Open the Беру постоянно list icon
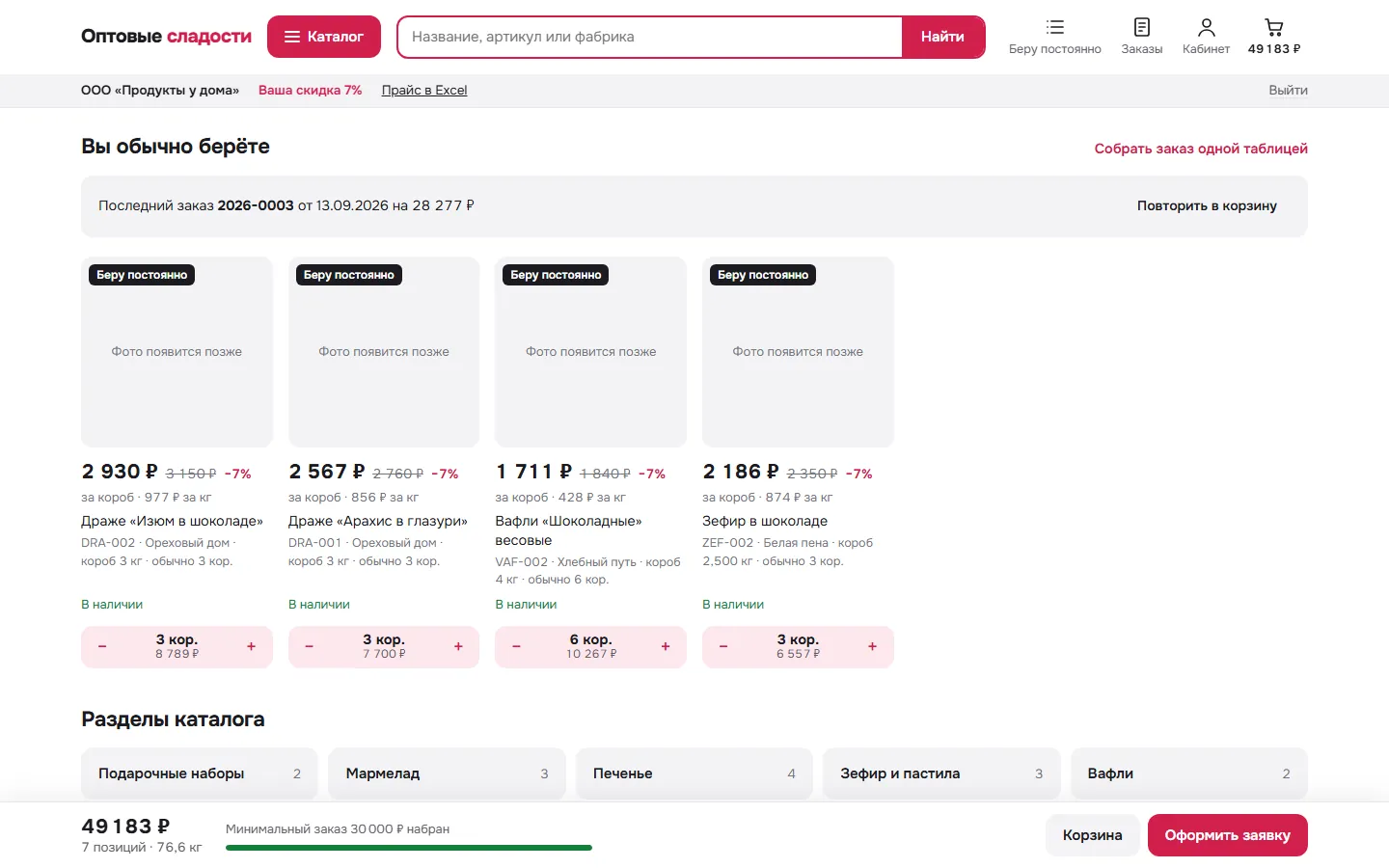This screenshot has width=1389, height=868. click(1054, 37)
